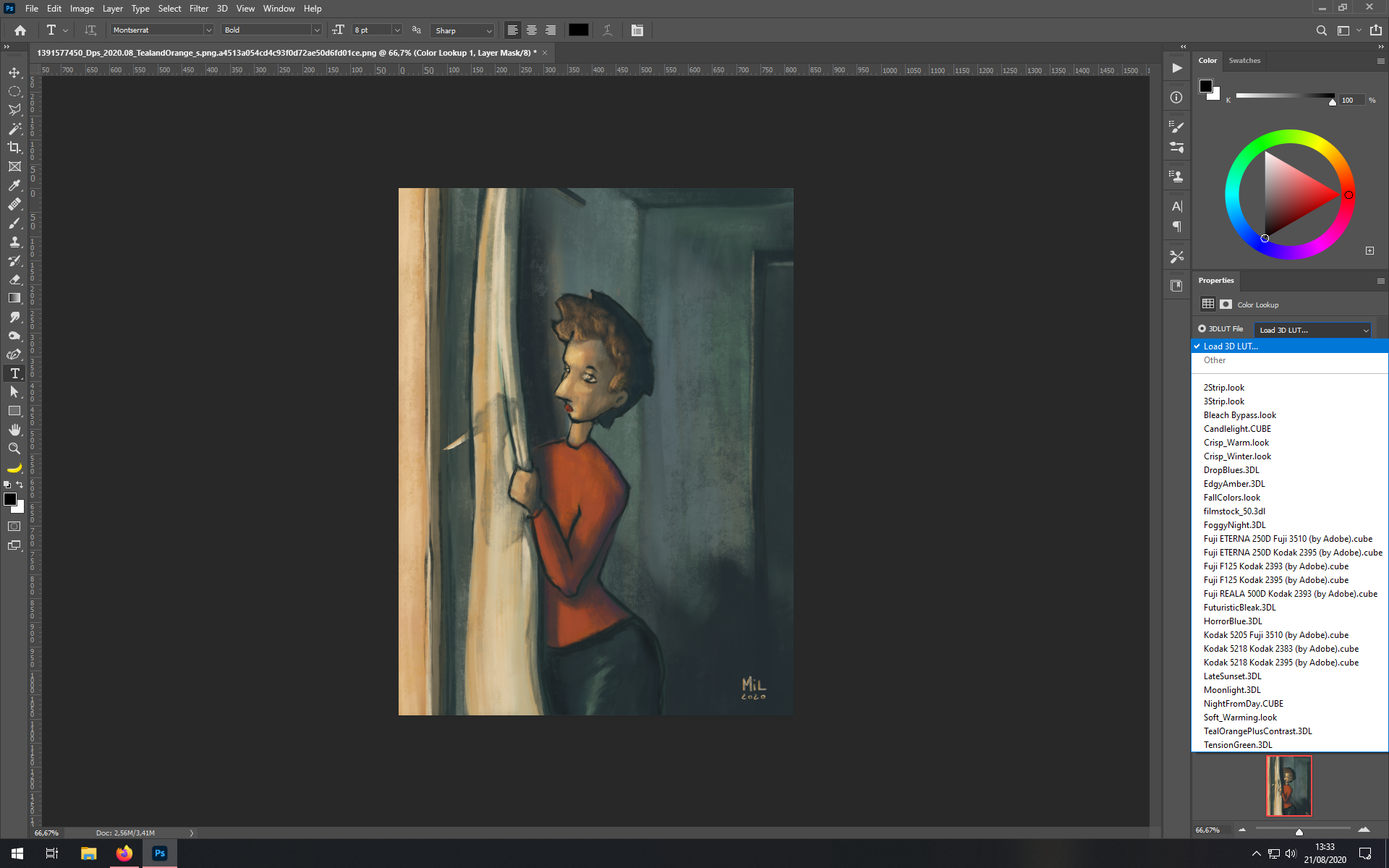Open the Filter menu
Screen dimensions: 1389x868
[198, 9]
